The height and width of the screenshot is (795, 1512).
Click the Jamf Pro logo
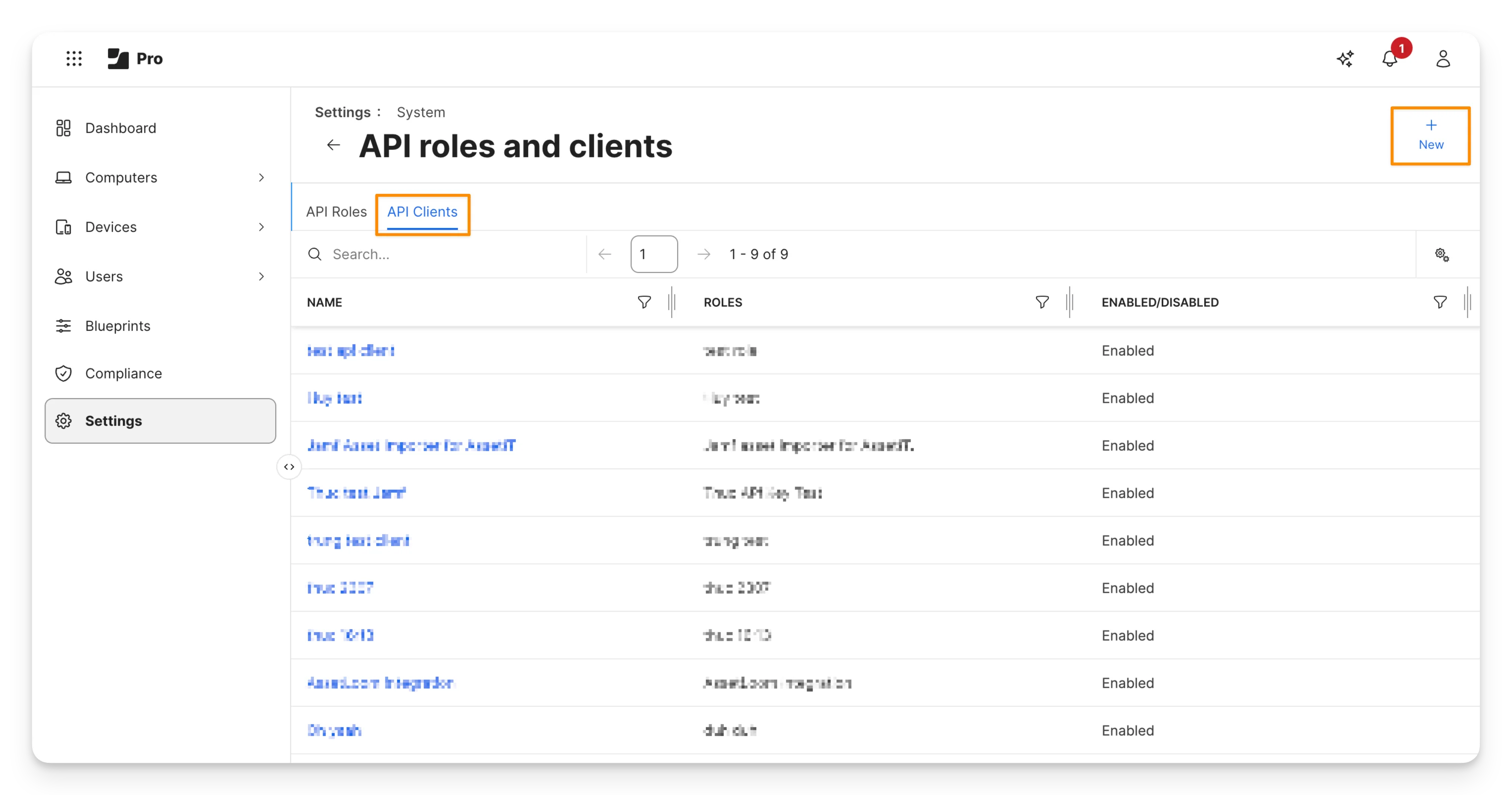pos(135,59)
